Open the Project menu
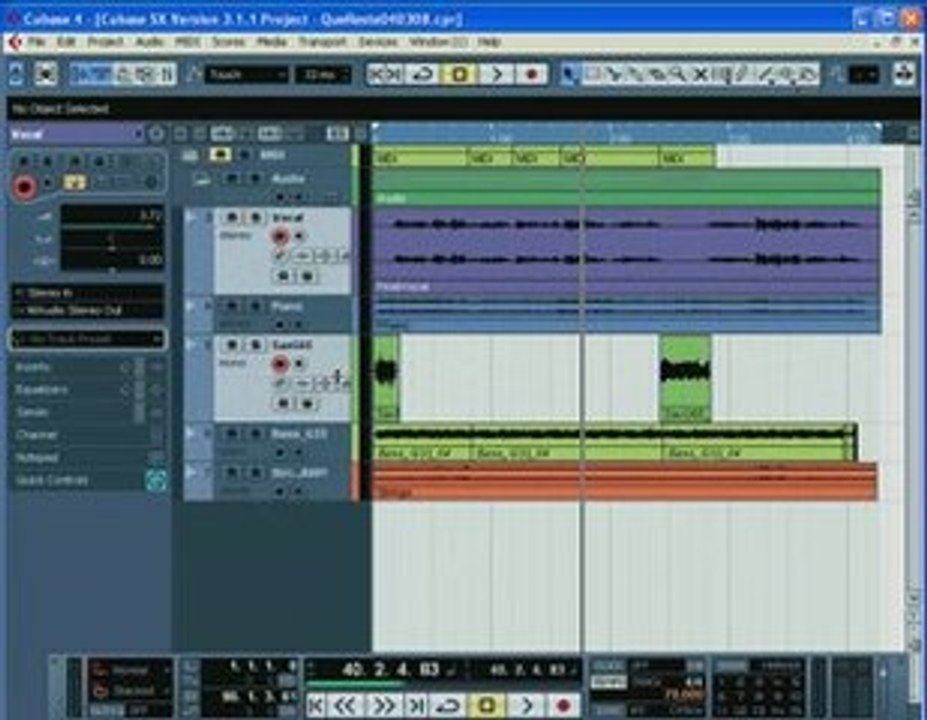Viewport: 927px width, 720px height. point(105,42)
